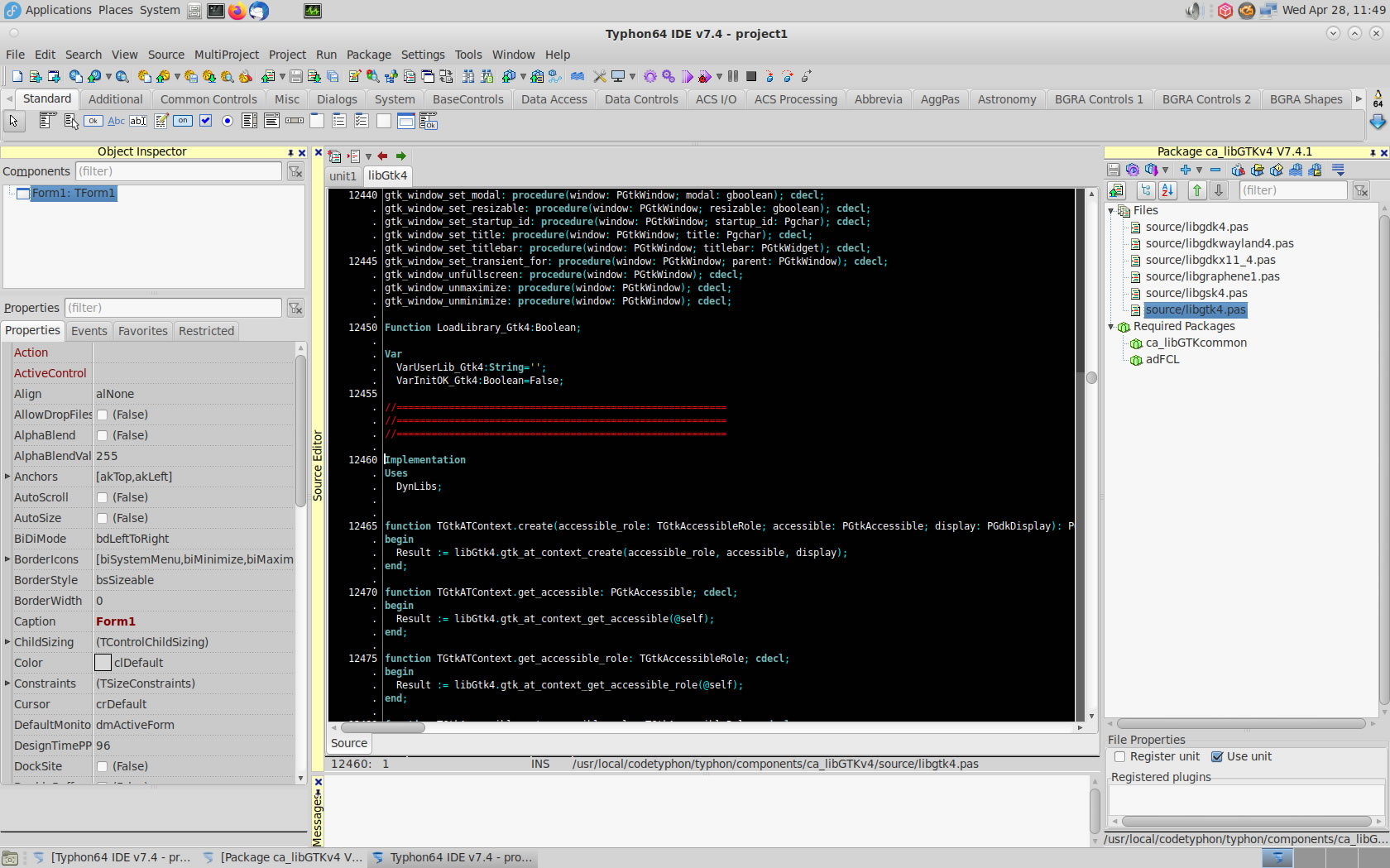Click the Stop debugger button

(x=751, y=76)
